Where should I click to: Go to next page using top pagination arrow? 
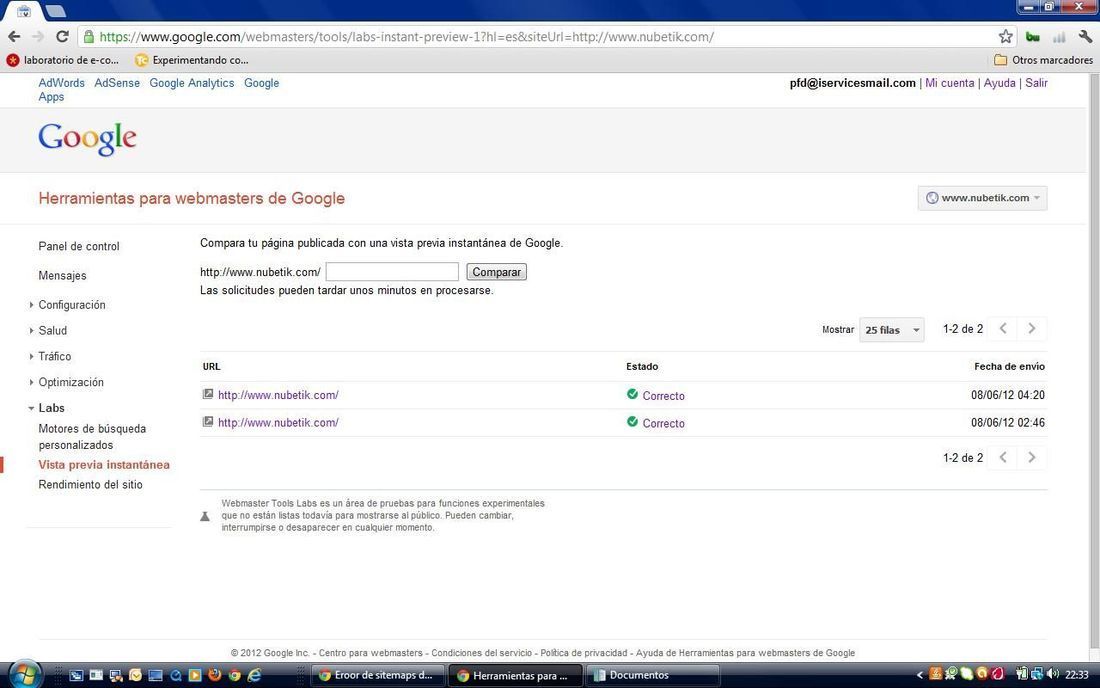tap(1031, 328)
